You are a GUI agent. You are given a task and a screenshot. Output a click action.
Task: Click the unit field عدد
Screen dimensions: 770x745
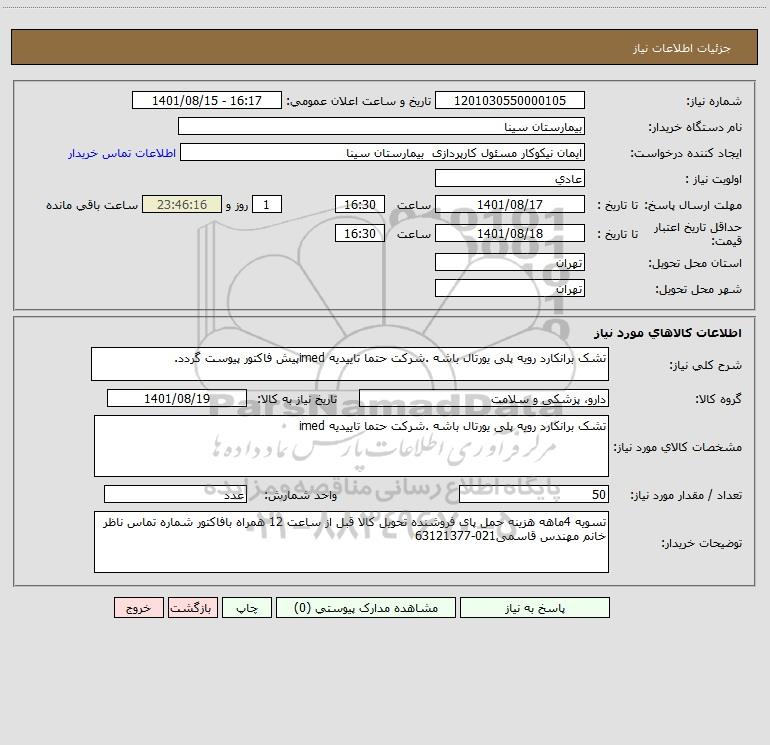175,494
